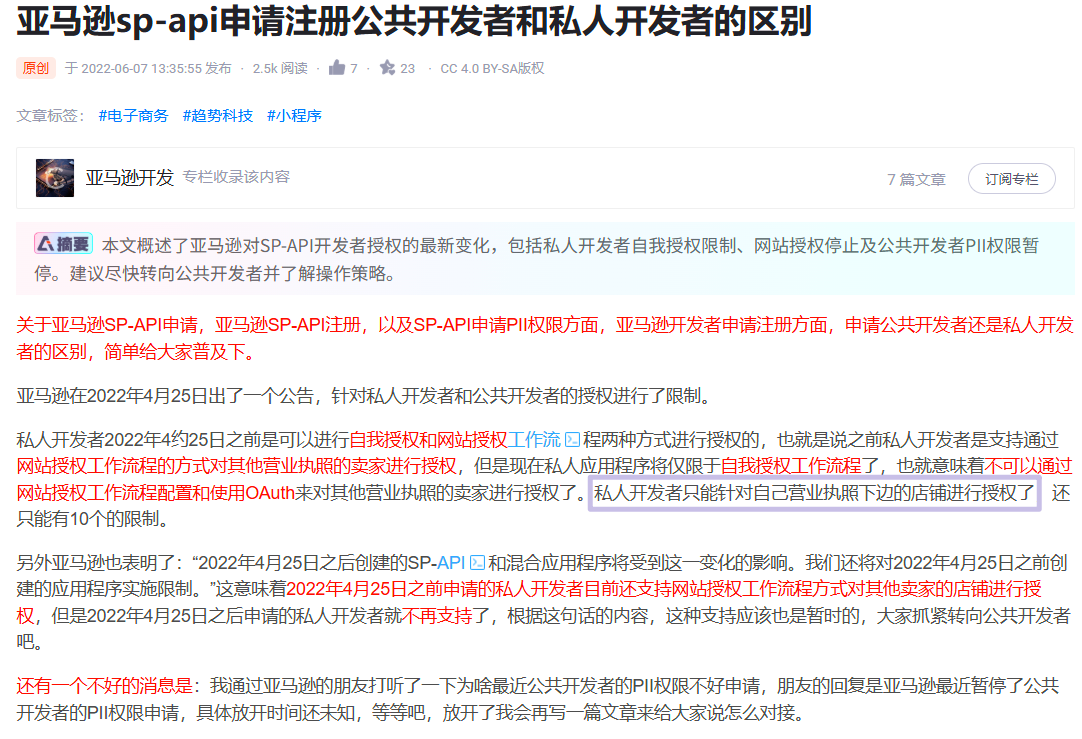The height and width of the screenshot is (739, 1082).
Task: Click the CC 4.0 BY-SA版权 license link
Action: [492, 68]
